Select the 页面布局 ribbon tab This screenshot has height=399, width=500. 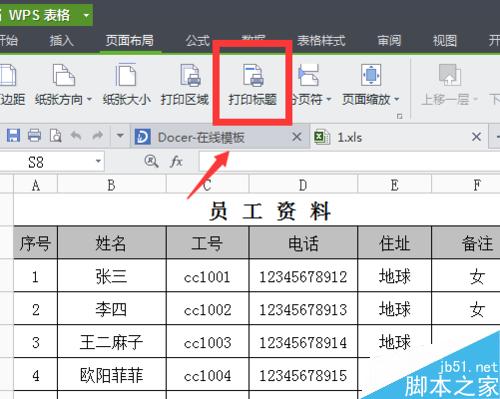click(x=130, y=40)
